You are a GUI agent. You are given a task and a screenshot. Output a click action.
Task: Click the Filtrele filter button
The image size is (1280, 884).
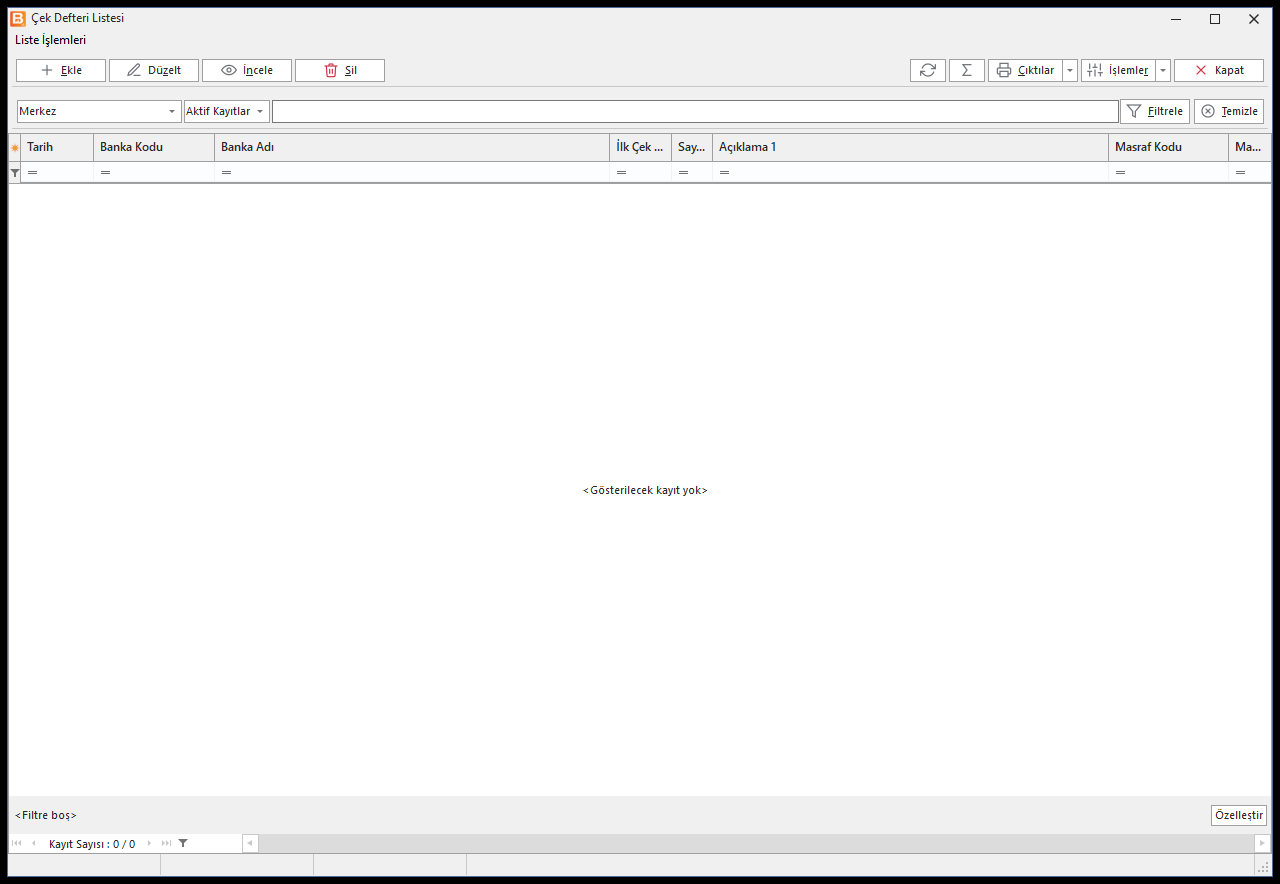1155,111
